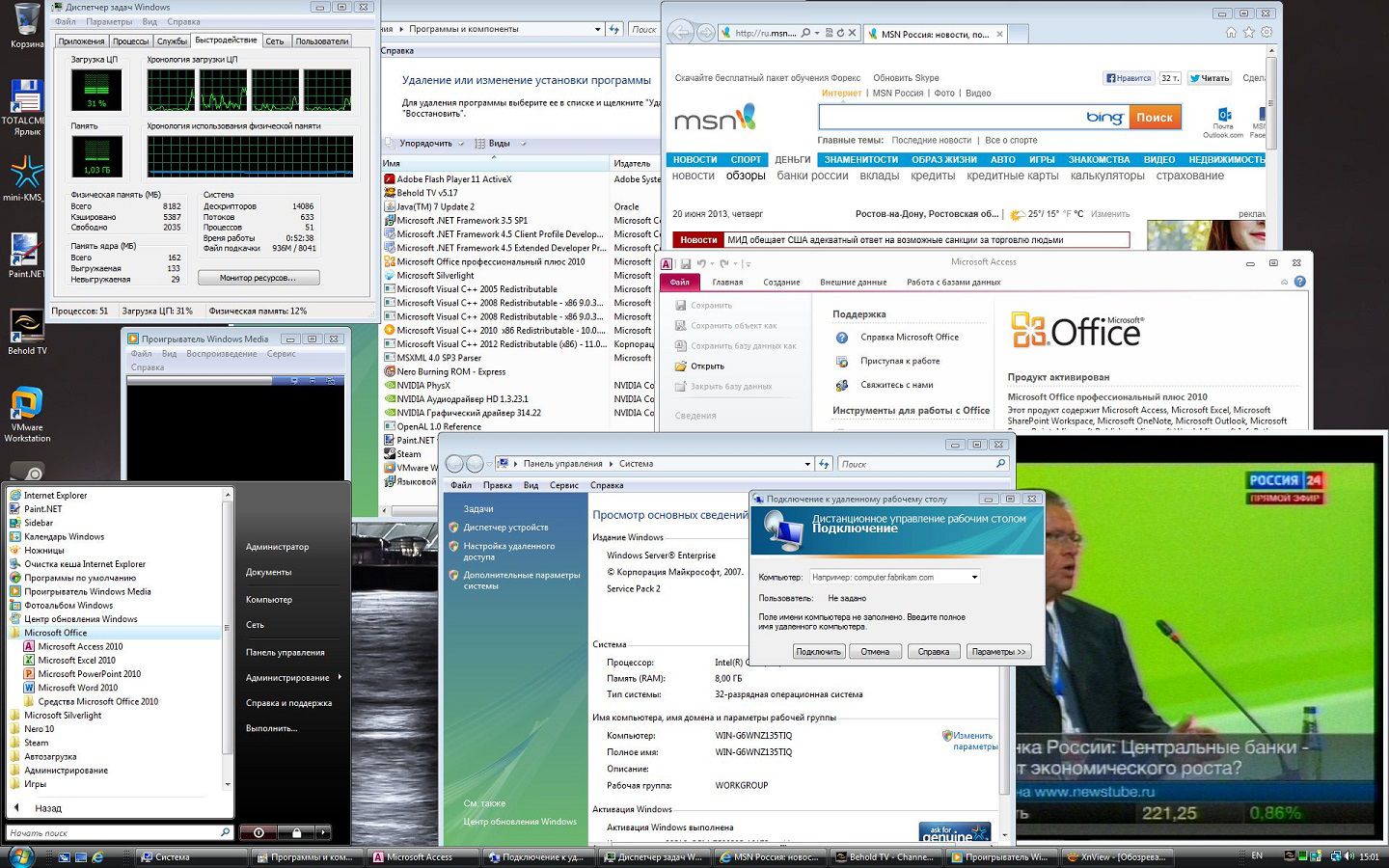Open the Упорядочить dropdown in Programs window
Viewport: 1389px width, 868px height.
click(430, 143)
